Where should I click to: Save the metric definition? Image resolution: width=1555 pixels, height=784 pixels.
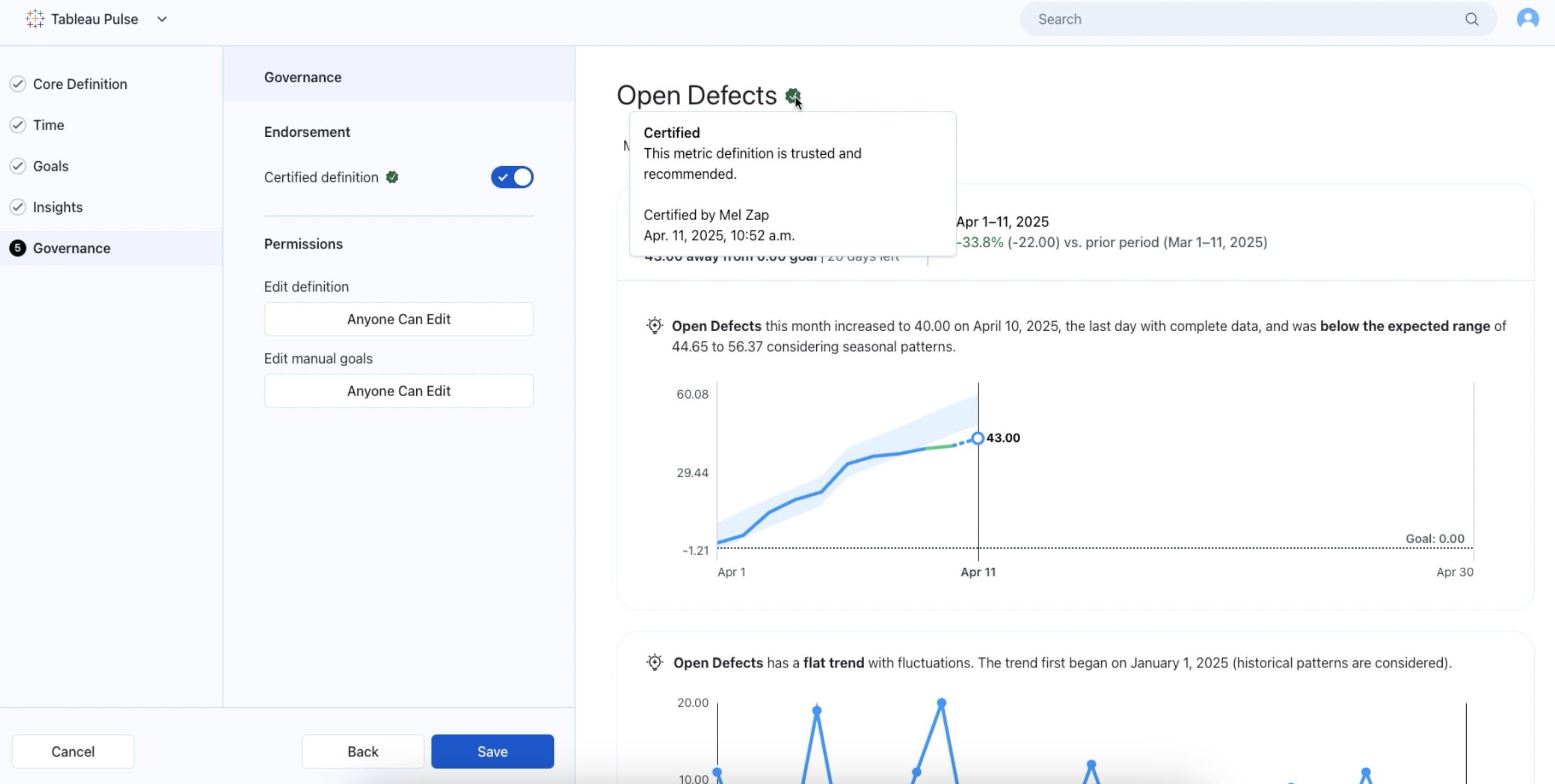(x=492, y=751)
